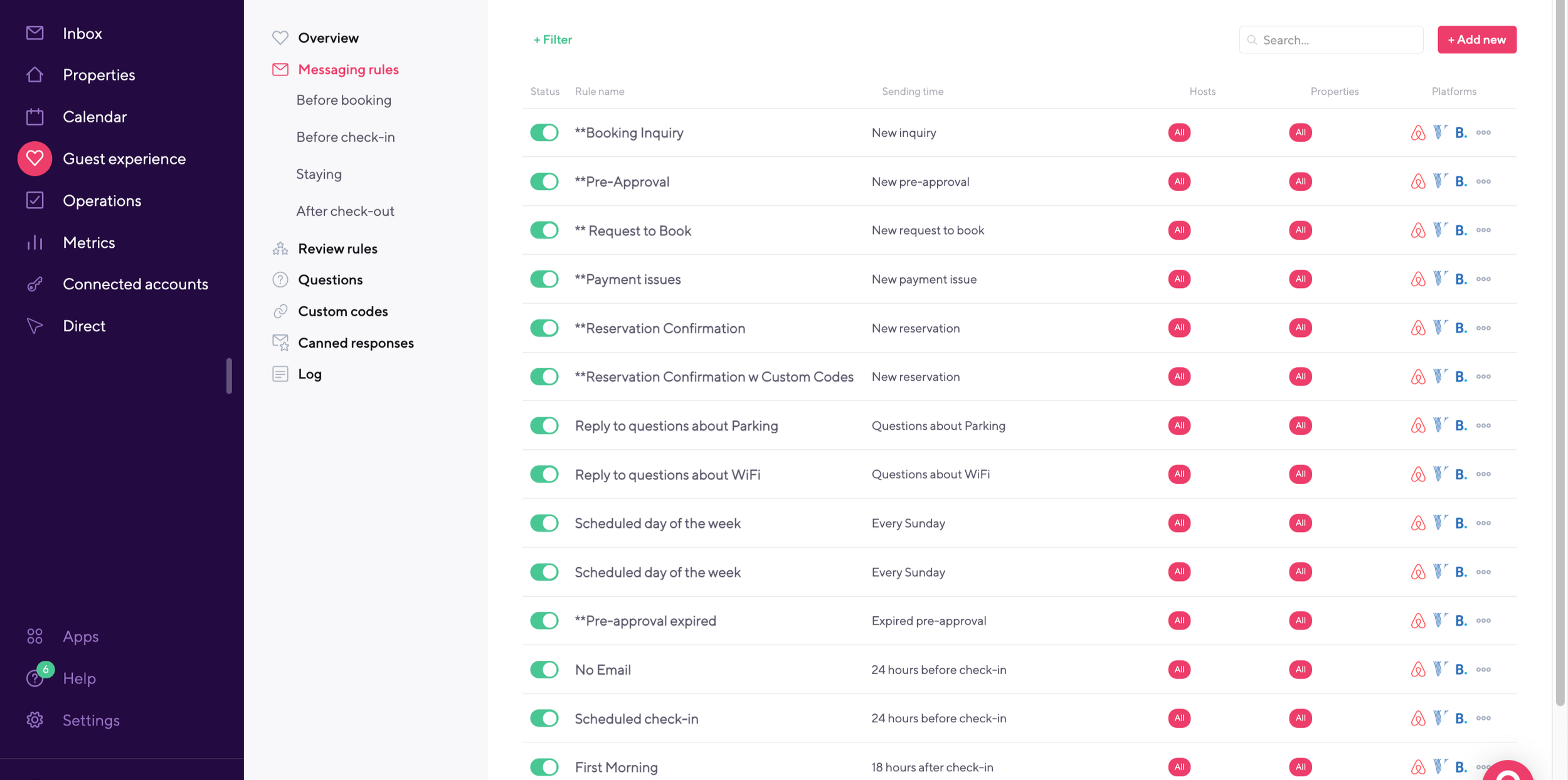This screenshot has height=780, width=1568.
Task: Turn off Reply to questions about WiFi
Action: (x=544, y=474)
